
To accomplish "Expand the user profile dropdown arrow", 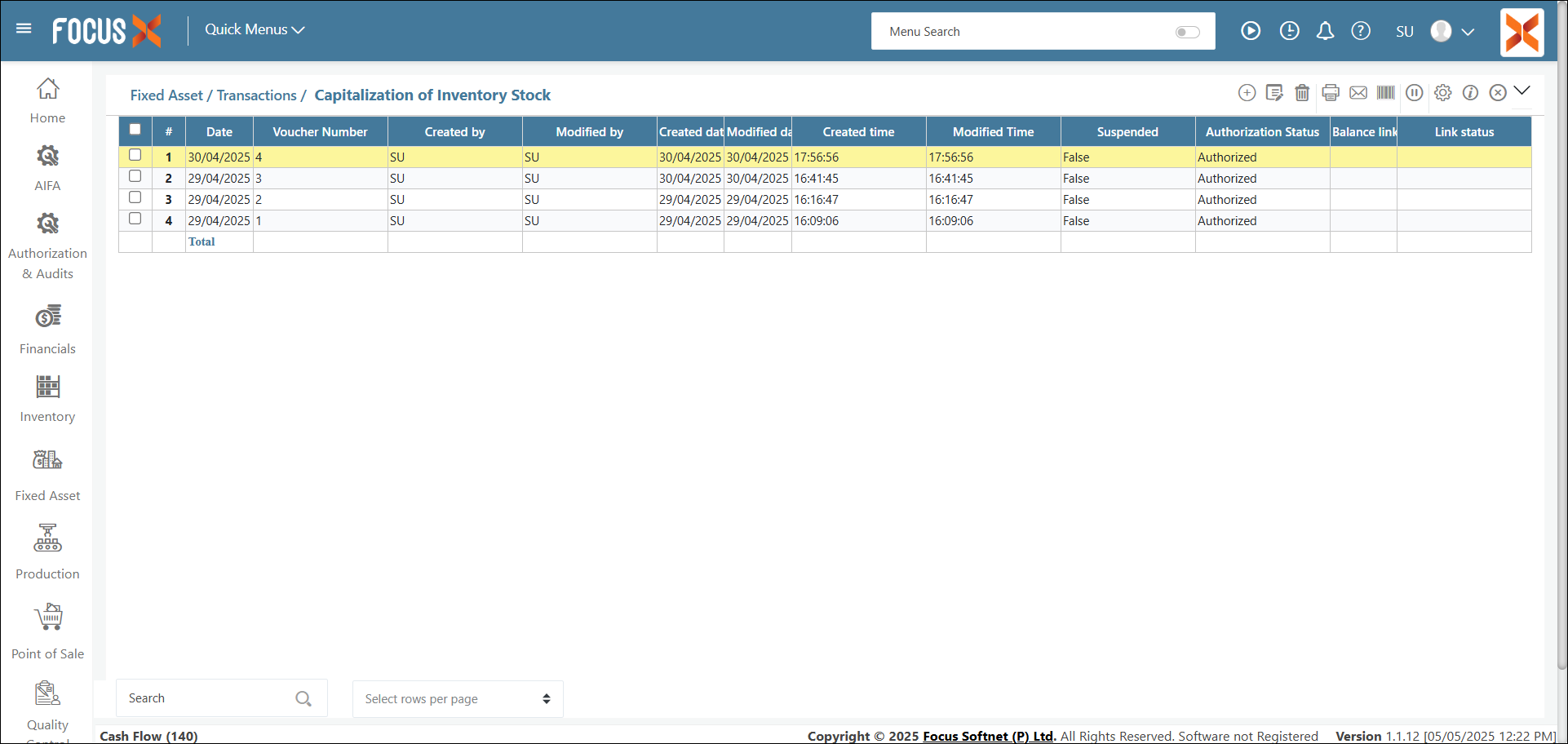I will click(x=1468, y=32).
